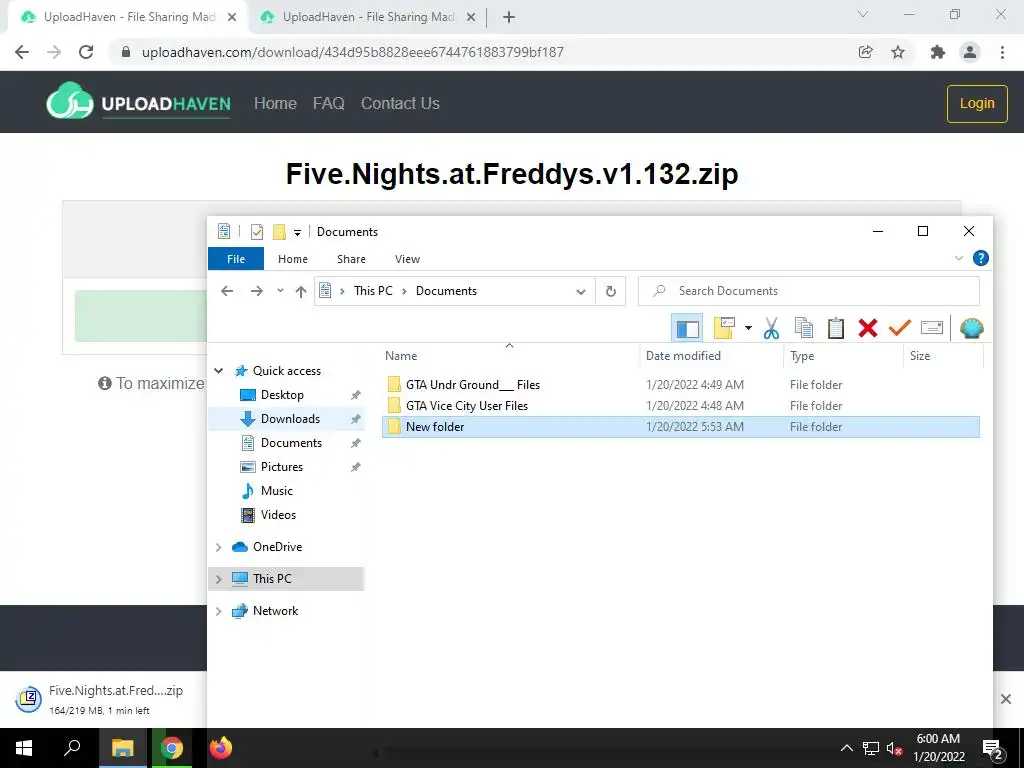Open the Share ribbon tab
The width and height of the screenshot is (1024, 768).
click(351, 259)
